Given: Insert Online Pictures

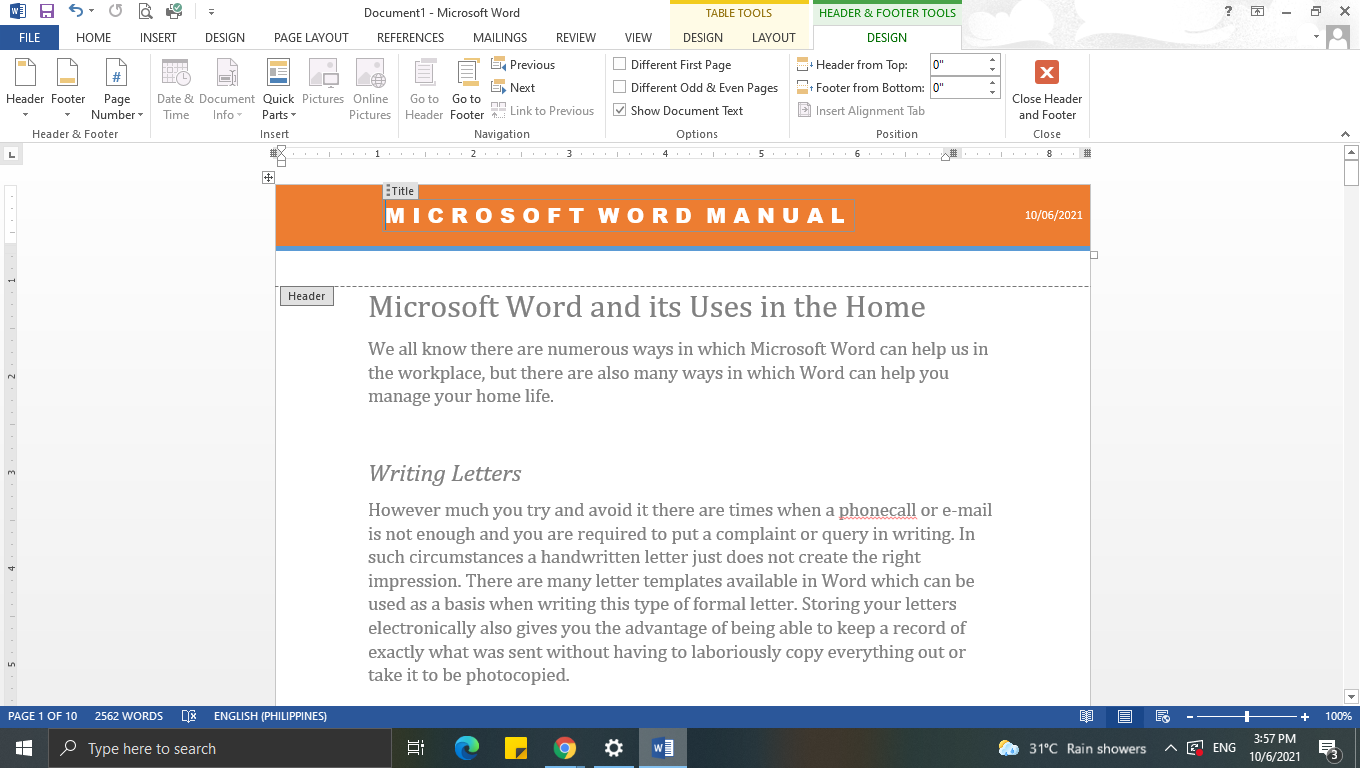Looking at the screenshot, I should click(370, 88).
